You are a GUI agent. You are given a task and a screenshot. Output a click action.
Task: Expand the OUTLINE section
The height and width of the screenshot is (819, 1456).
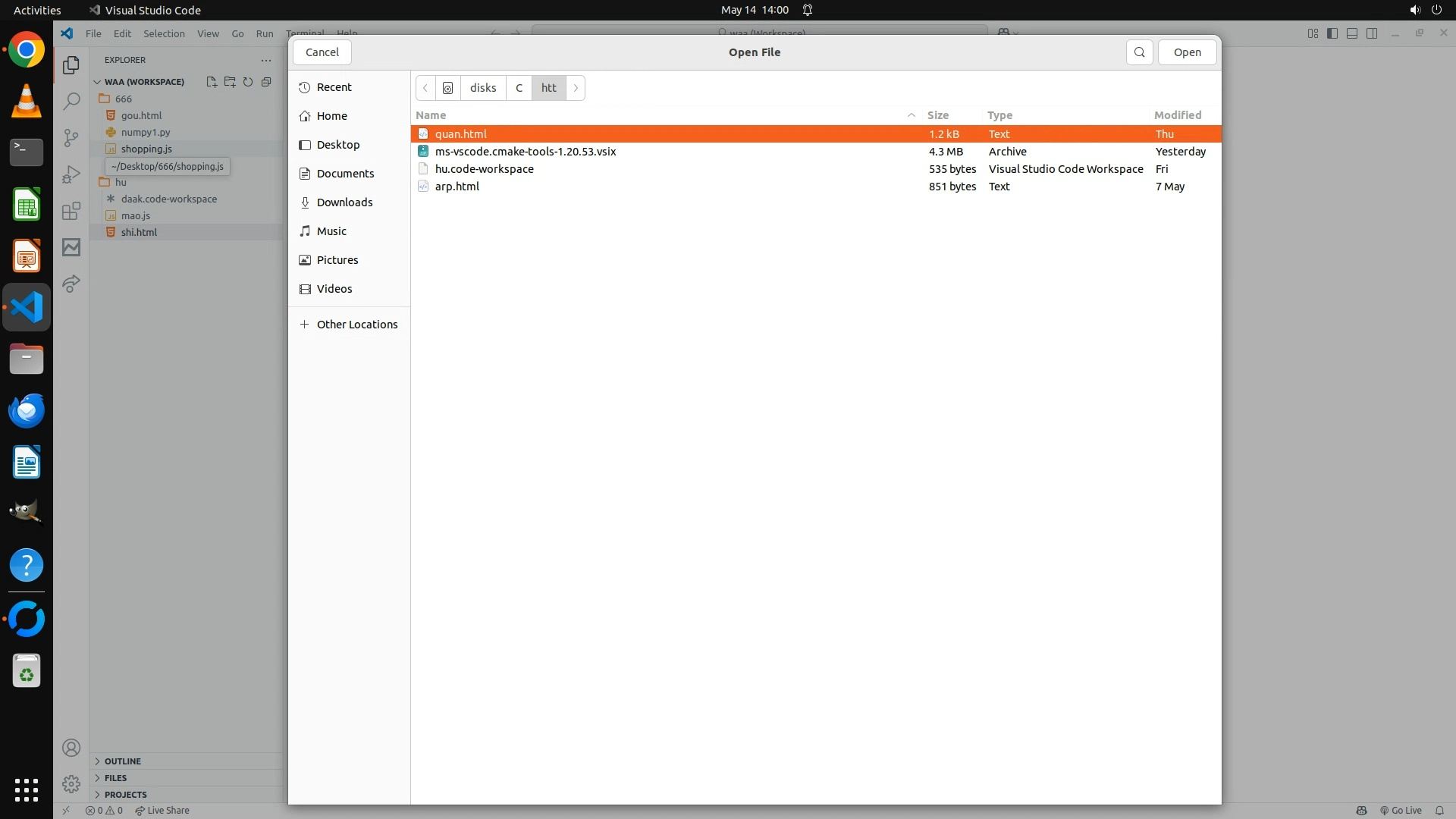(122, 761)
